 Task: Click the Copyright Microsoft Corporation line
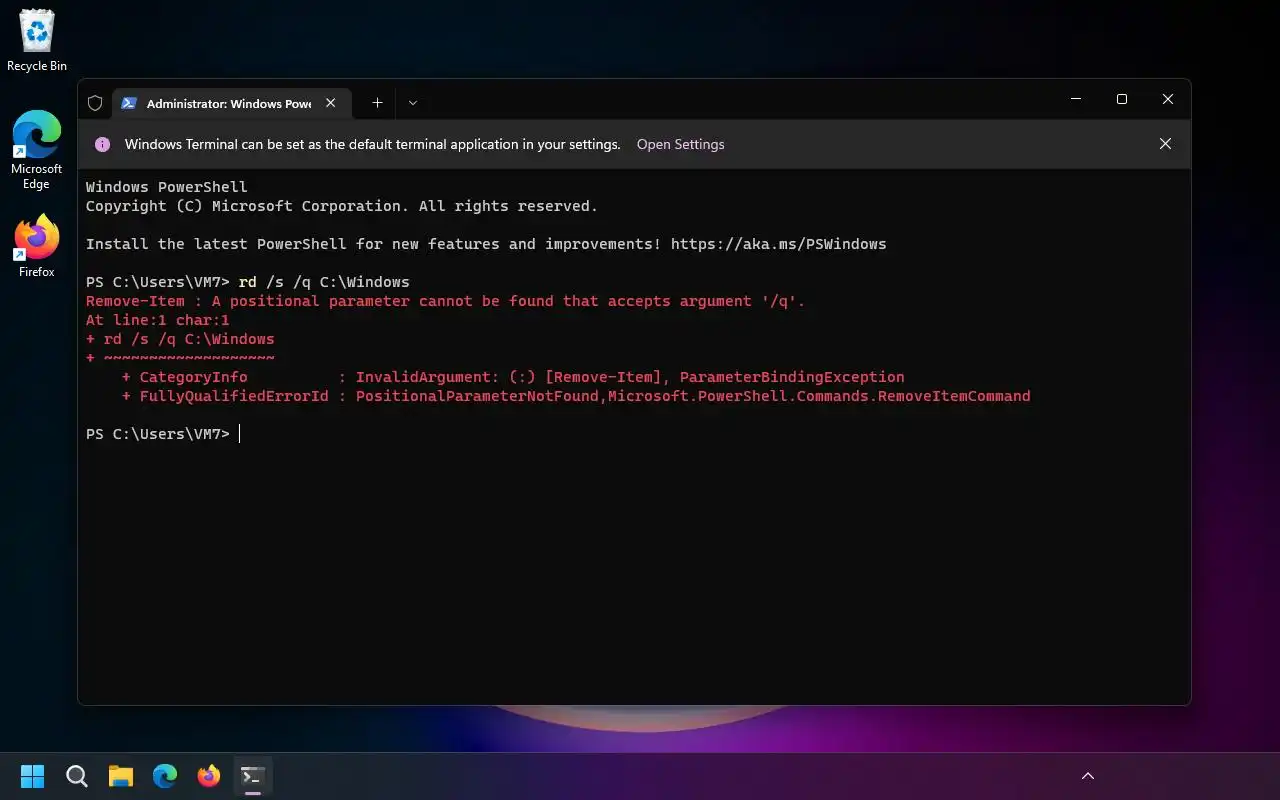point(342,206)
